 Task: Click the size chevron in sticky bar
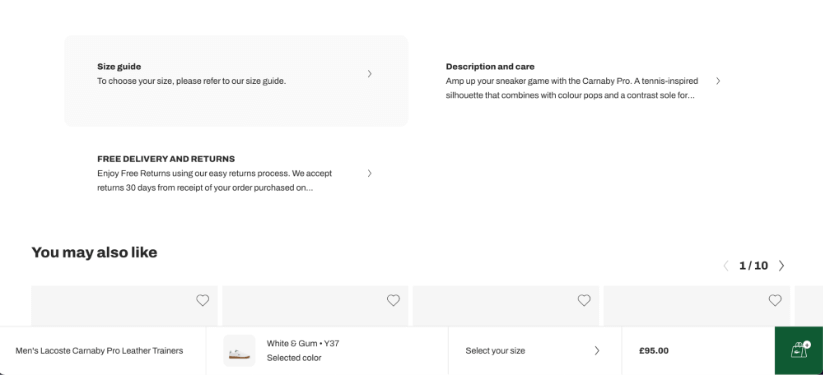[x=597, y=351]
